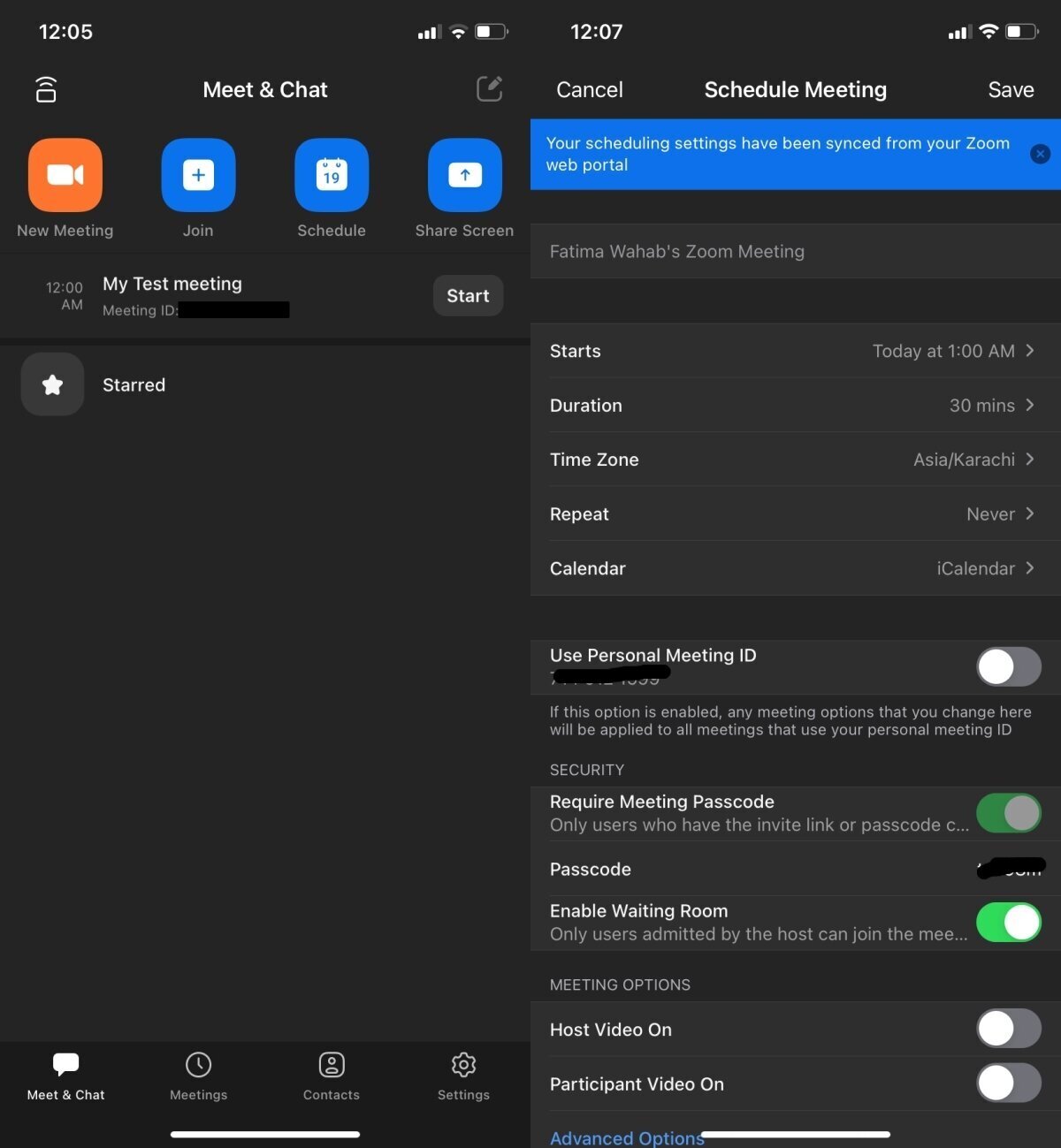Disable Require Meeting Passcode
Viewport: 1061px width, 1148px height.
1009,812
